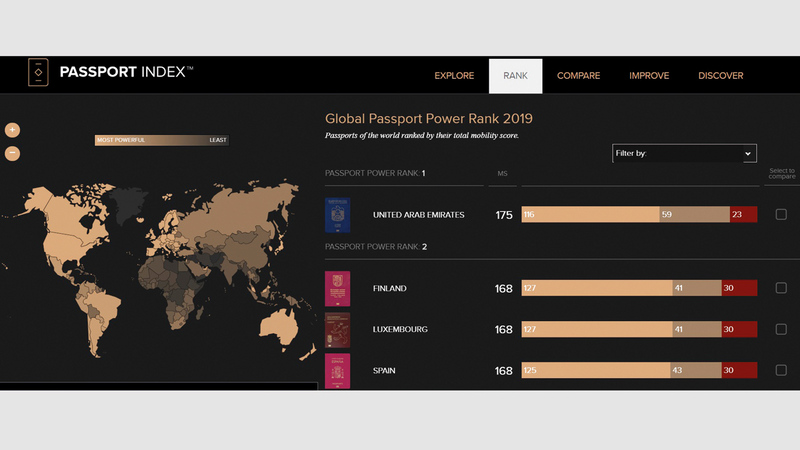The height and width of the screenshot is (450, 800).
Task: Click the Luxembourg country name
Action: (400, 330)
